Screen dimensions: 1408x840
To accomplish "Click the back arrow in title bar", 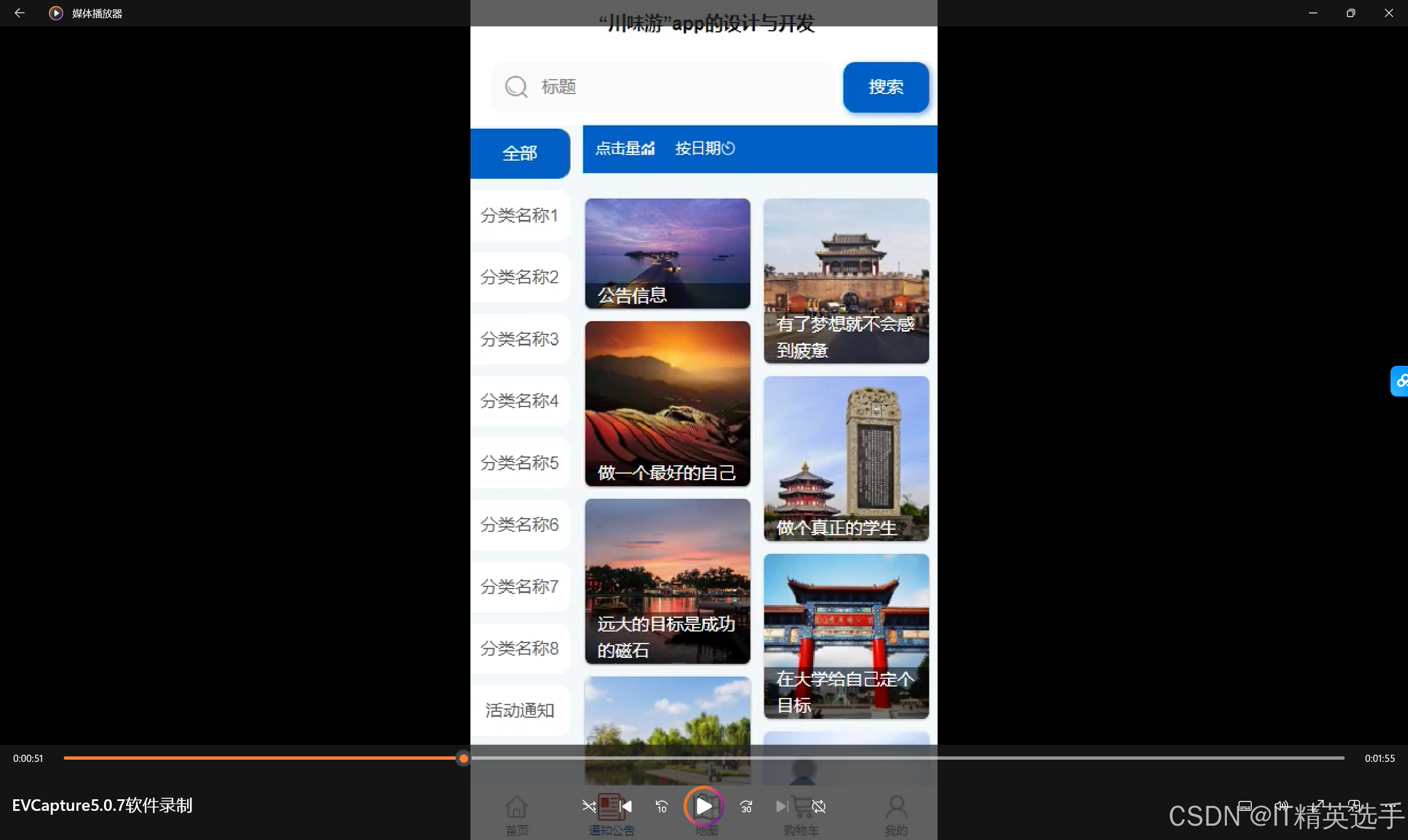I will coord(19,13).
